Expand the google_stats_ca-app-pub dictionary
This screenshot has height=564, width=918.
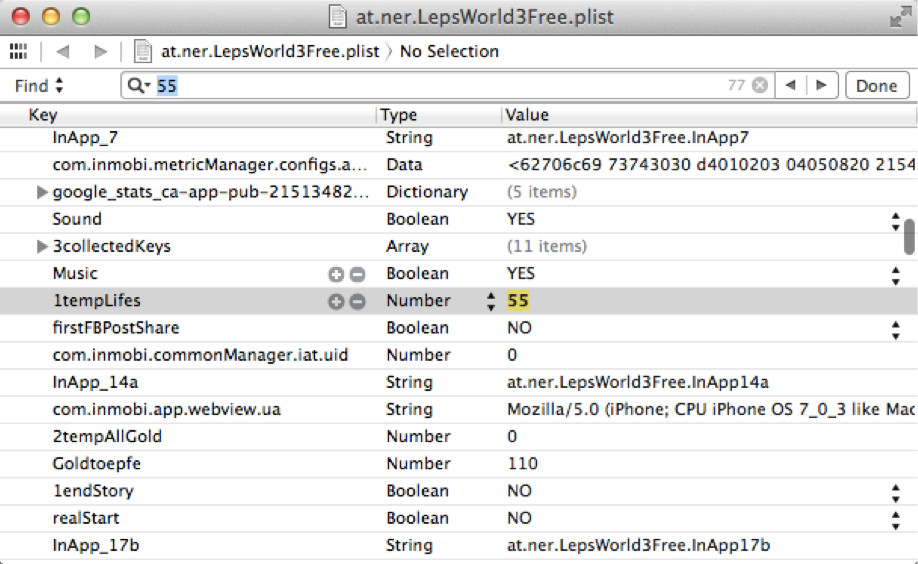[x=42, y=192]
